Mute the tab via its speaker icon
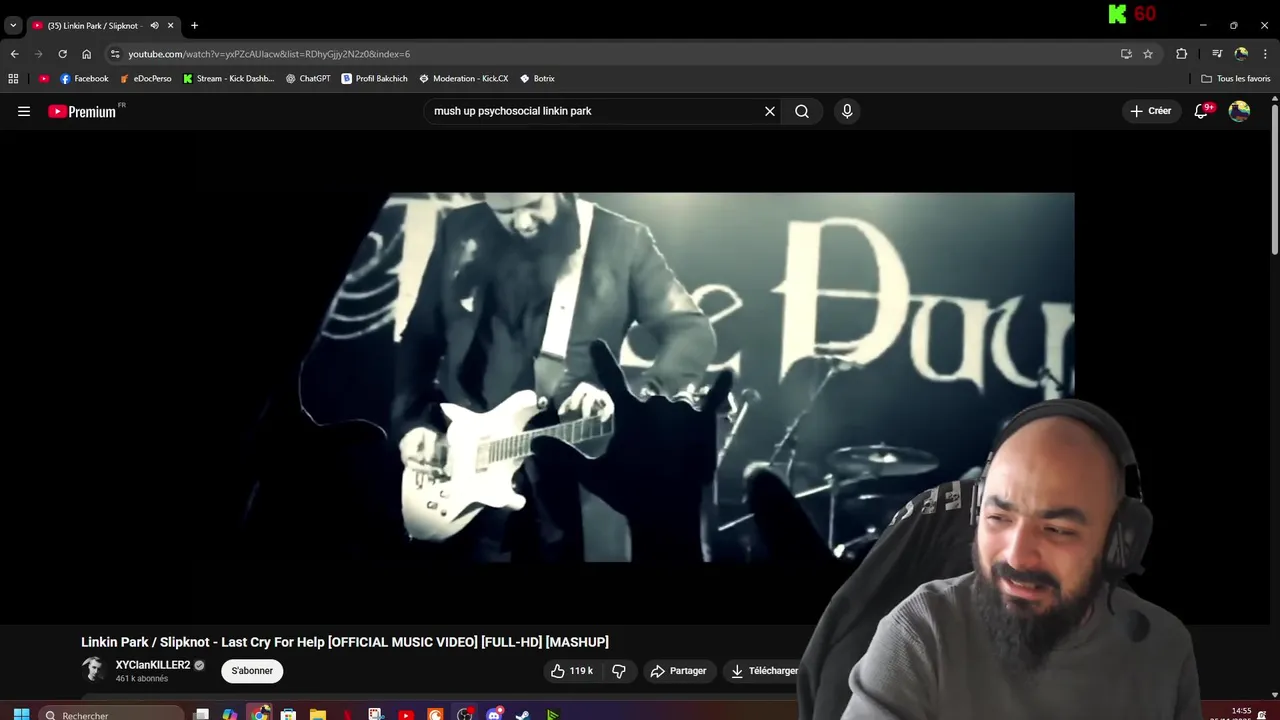Screen dimensions: 1280x720 click(154, 25)
